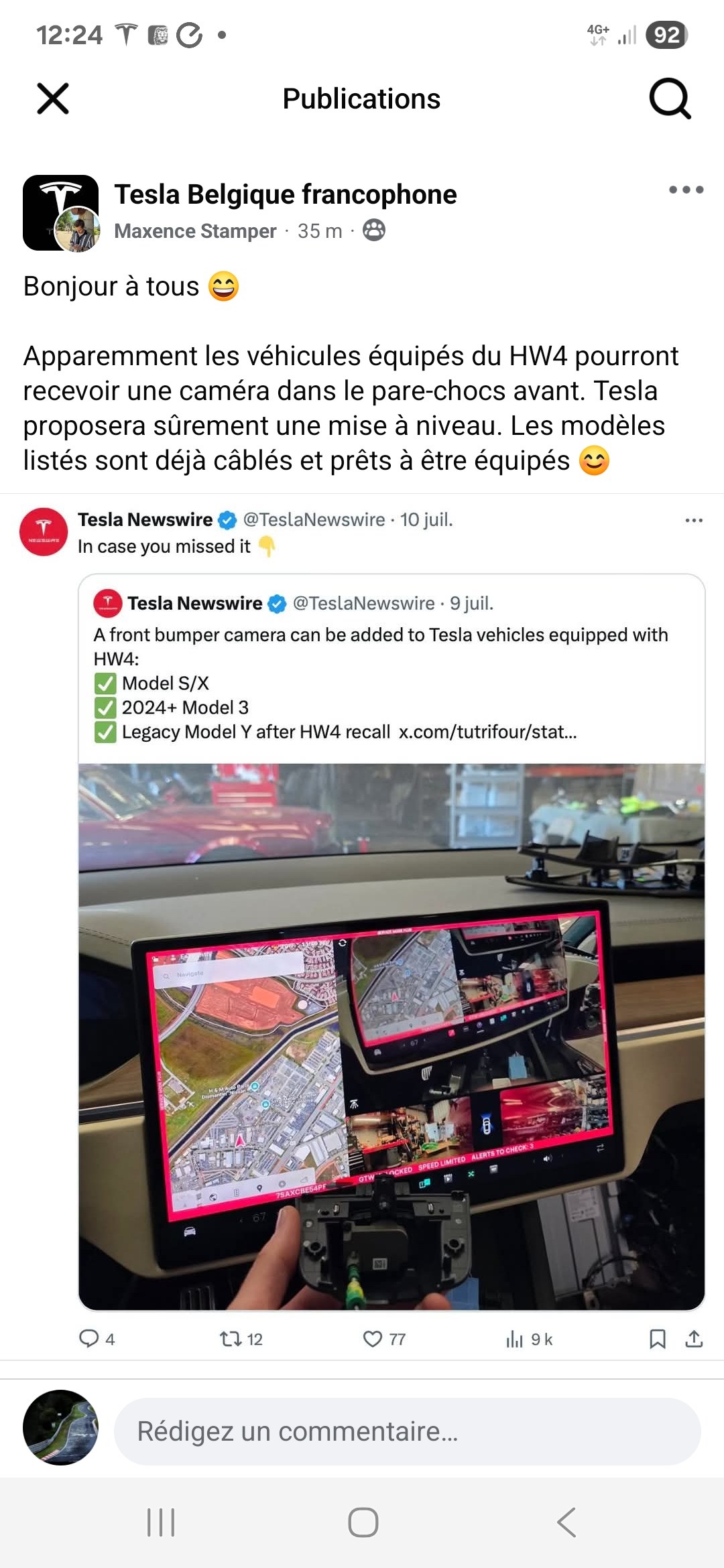Open the Tesla Belgique francophone group name
Screen dimensions: 724x1568
(286, 194)
